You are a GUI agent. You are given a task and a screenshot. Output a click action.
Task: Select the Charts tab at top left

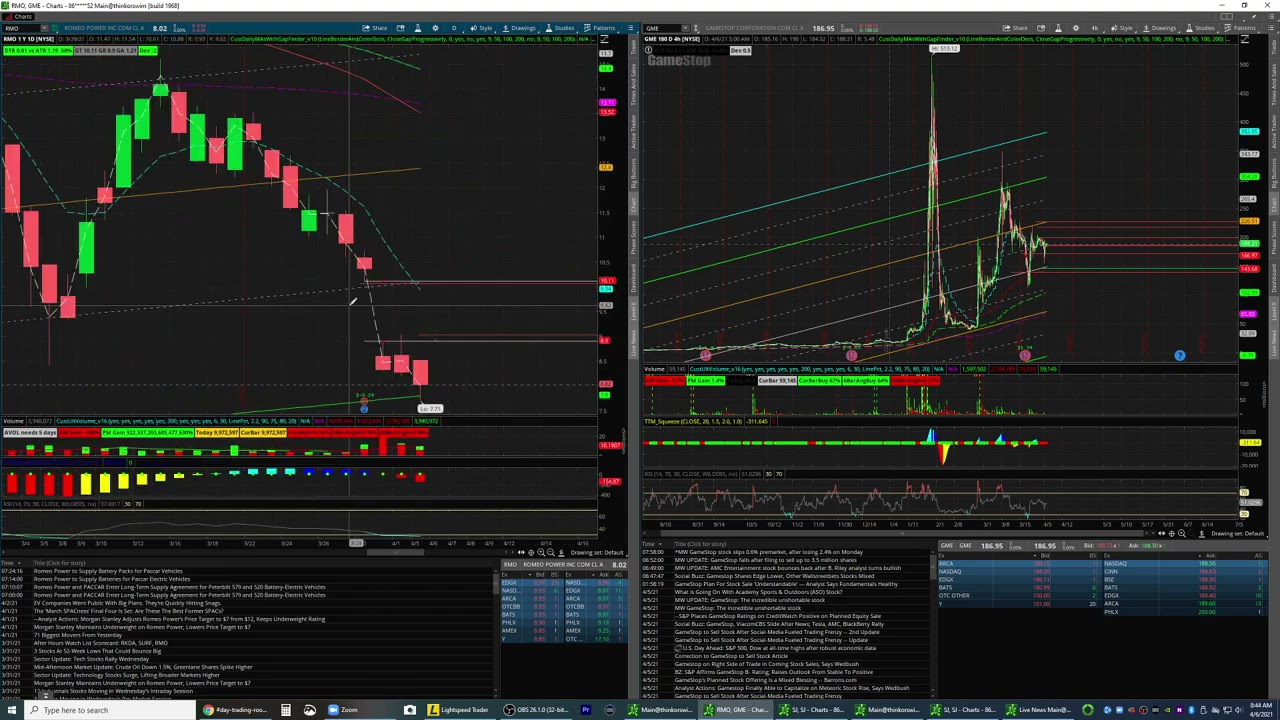[x=18, y=16]
